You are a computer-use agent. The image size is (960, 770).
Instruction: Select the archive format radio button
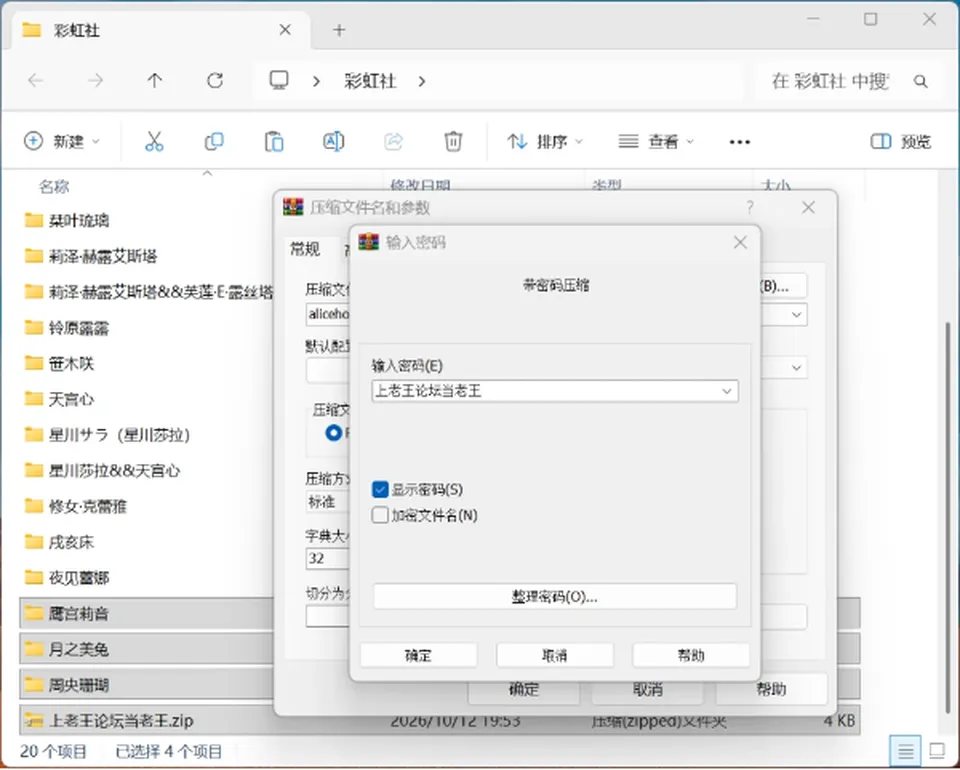[x=334, y=433]
